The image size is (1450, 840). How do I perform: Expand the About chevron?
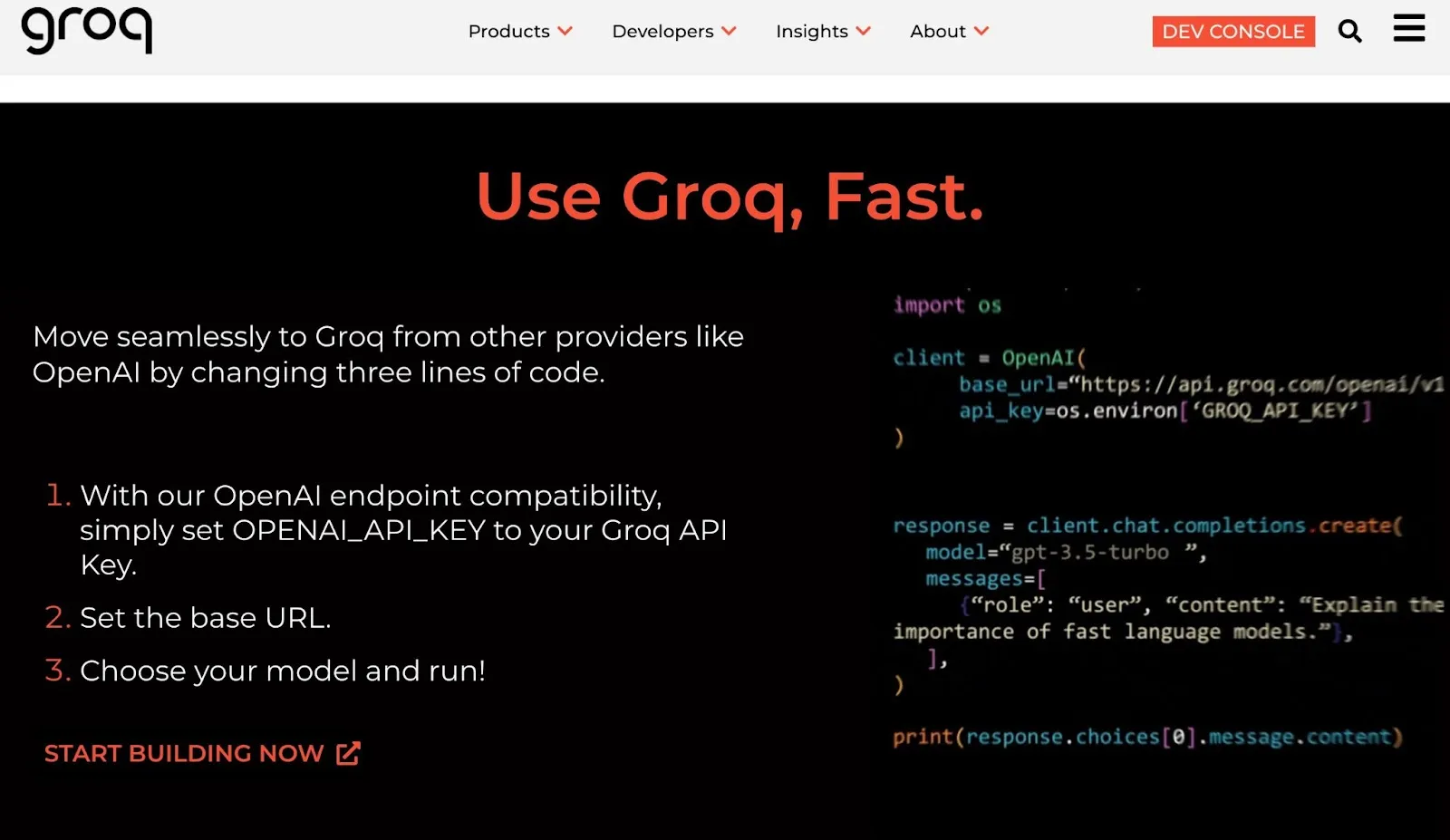[981, 31]
